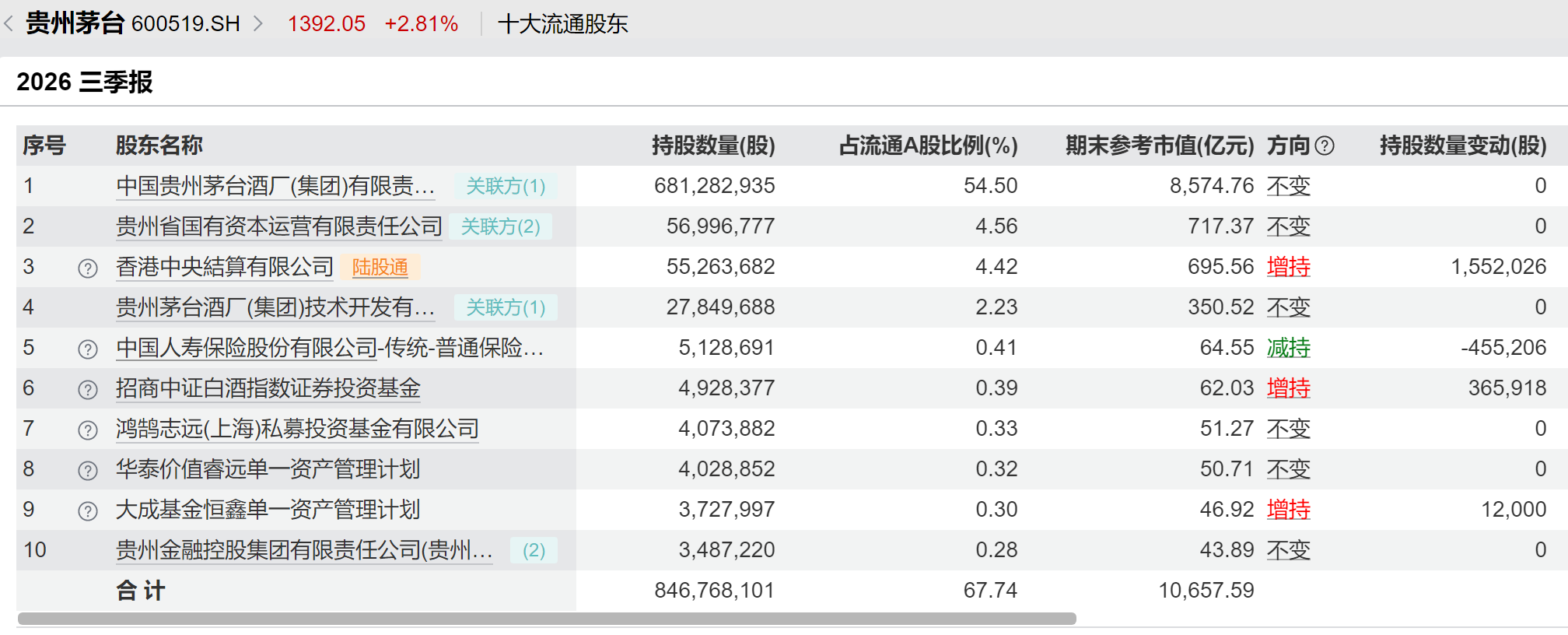1568x635 pixels.
Task: Open 鸿鹄志远(上海)私募投资基金 link
Action: pos(297,429)
